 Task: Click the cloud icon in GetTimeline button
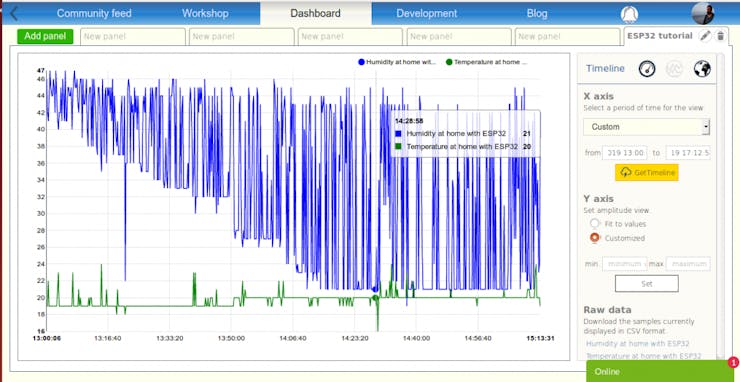[626, 173]
